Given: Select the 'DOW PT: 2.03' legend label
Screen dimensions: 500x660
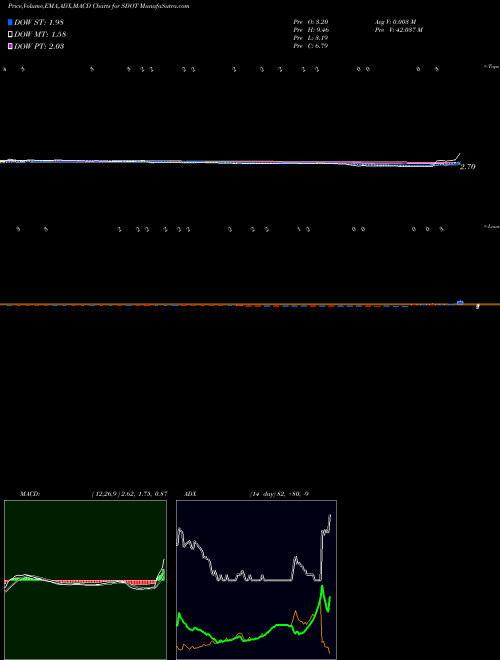Looking at the screenshot, I should 39,46.
